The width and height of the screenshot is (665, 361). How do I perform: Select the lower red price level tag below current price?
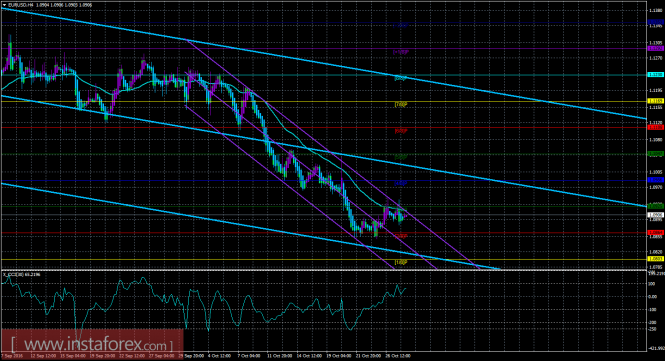click(x=655, y=232)
